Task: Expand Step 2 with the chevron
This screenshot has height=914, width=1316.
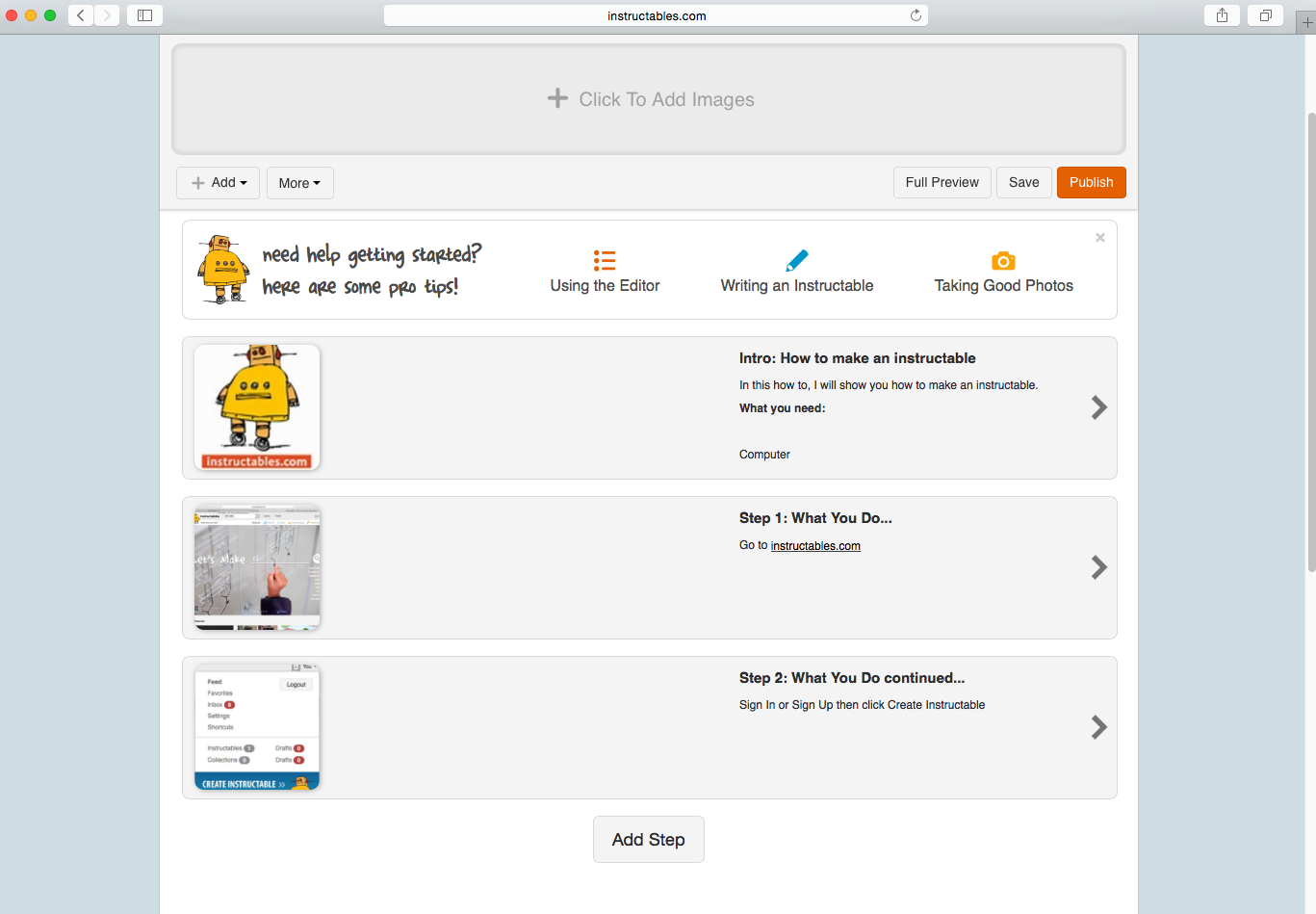Action: click(x=1098, y=727)
